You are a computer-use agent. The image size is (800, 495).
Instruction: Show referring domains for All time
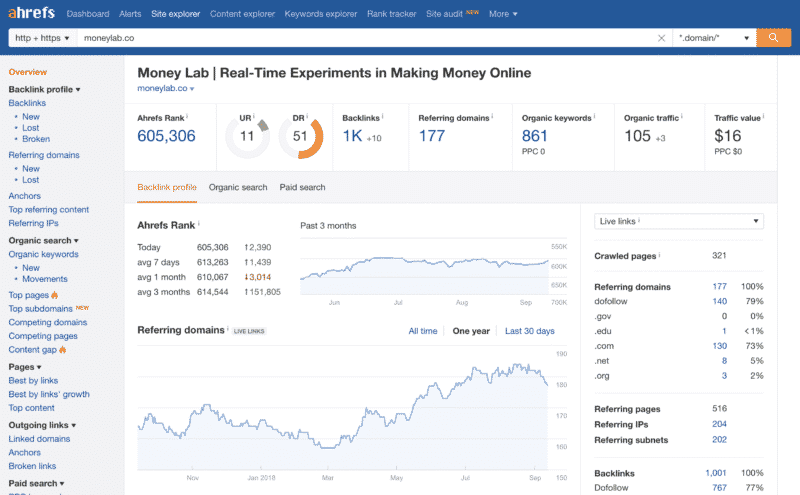[x=423, y=331]
